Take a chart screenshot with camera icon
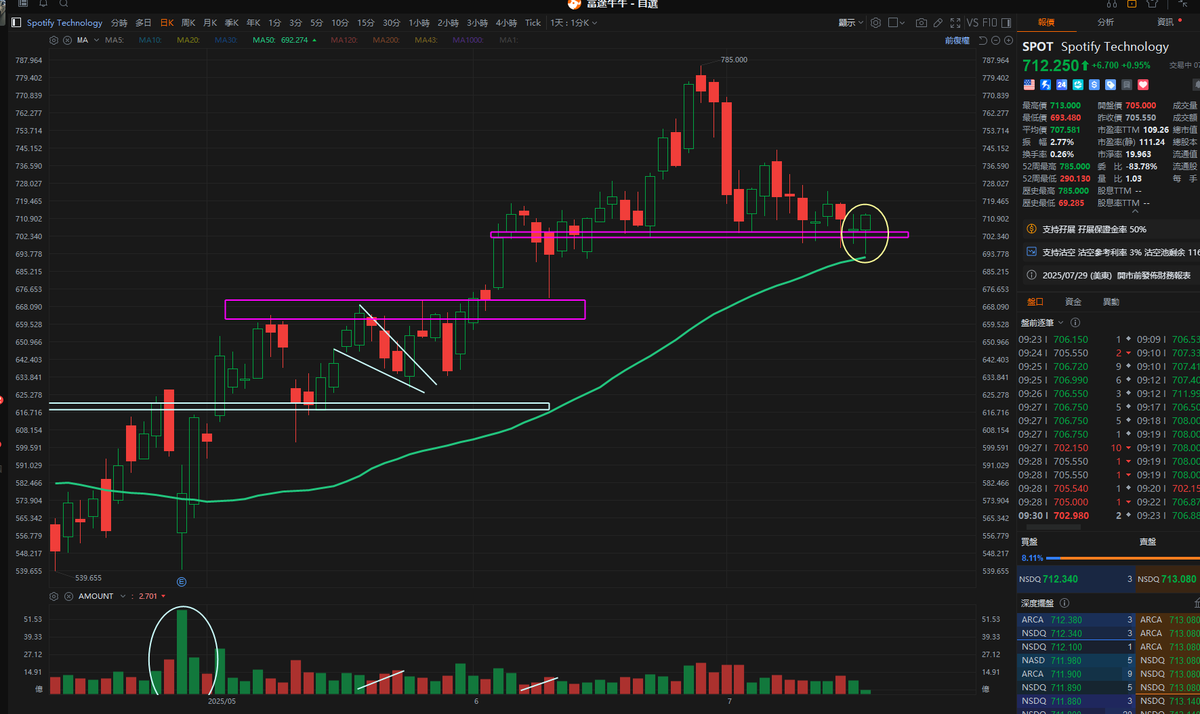Image resolution: width=1200 pixels, height=714 pixels. pyautogui.click(x=921, y=22)
